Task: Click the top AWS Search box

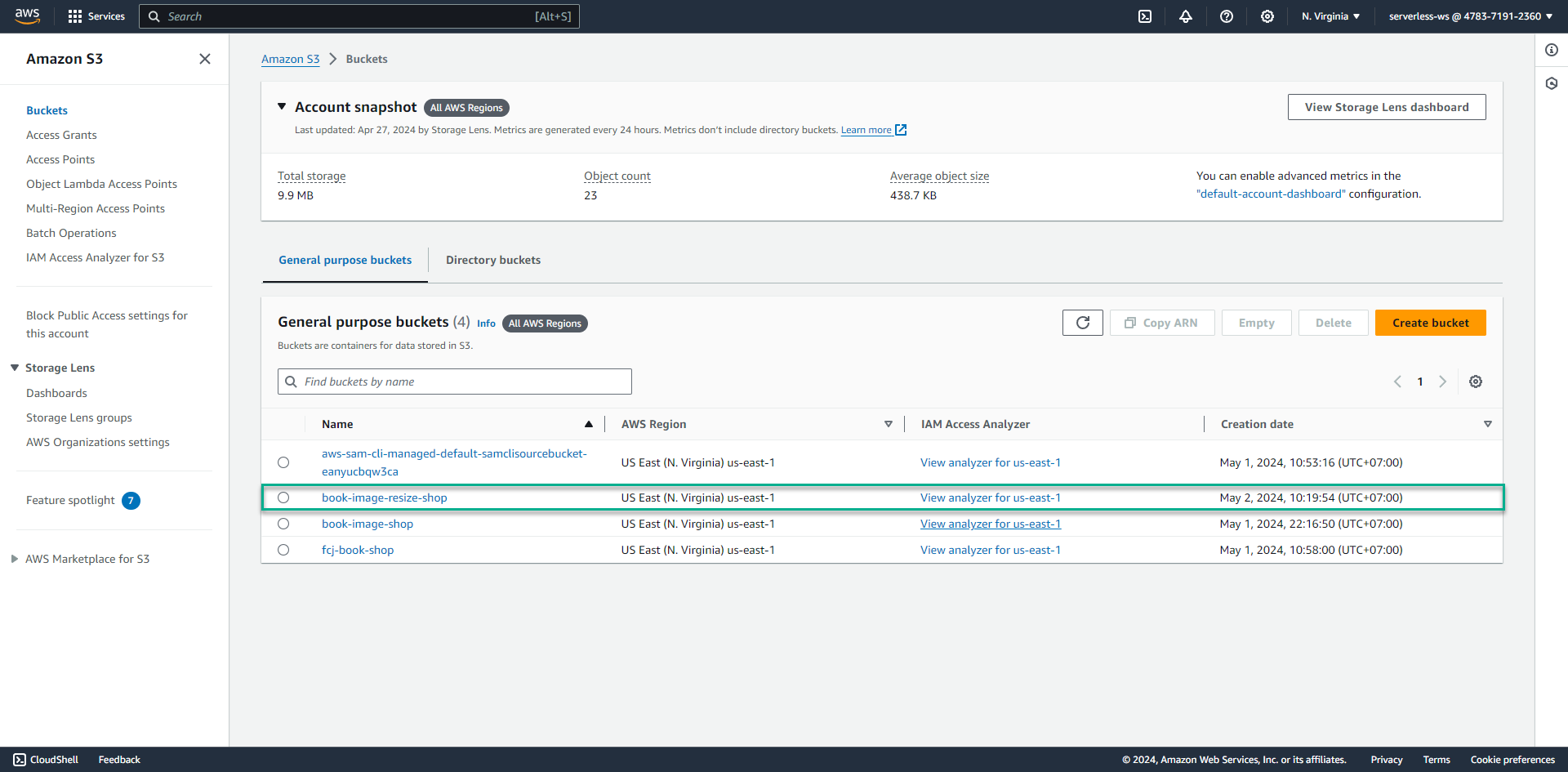Action: (359, 16)
